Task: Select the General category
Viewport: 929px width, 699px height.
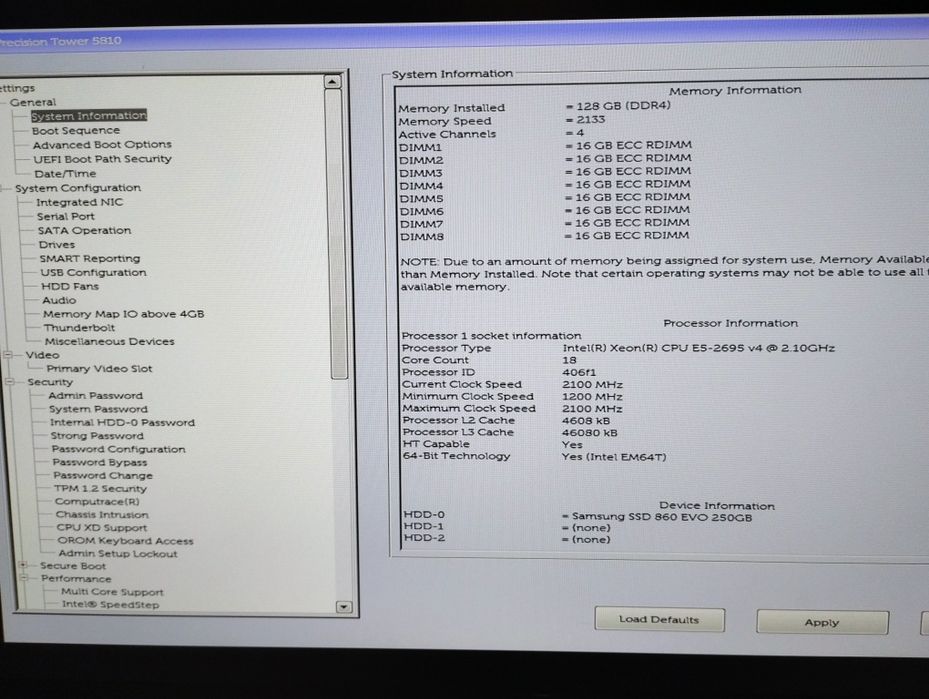Action: pyautogui.click(x=33, y=102)
